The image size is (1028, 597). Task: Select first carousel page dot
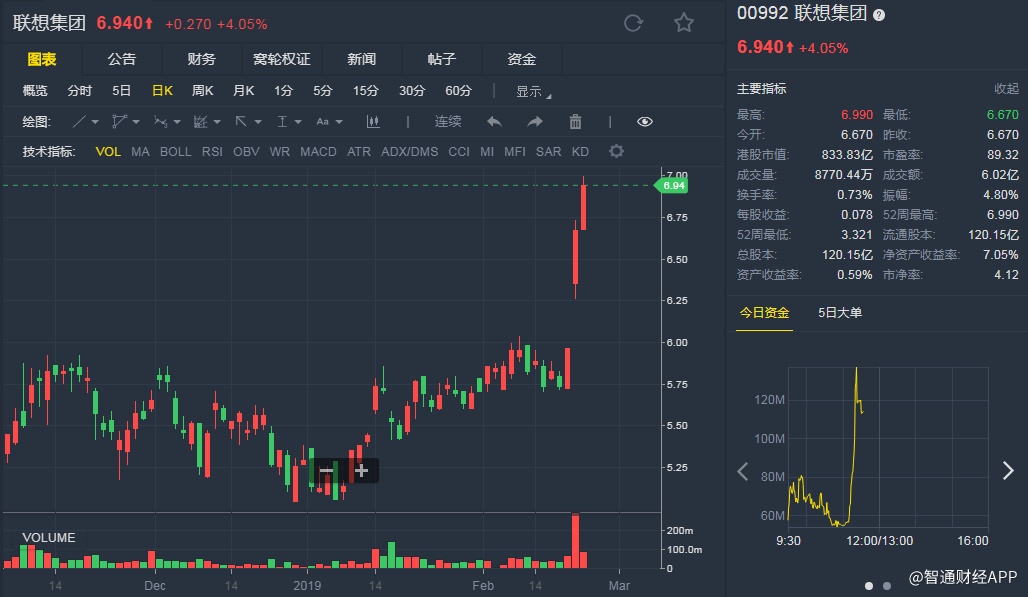point(869,586)
